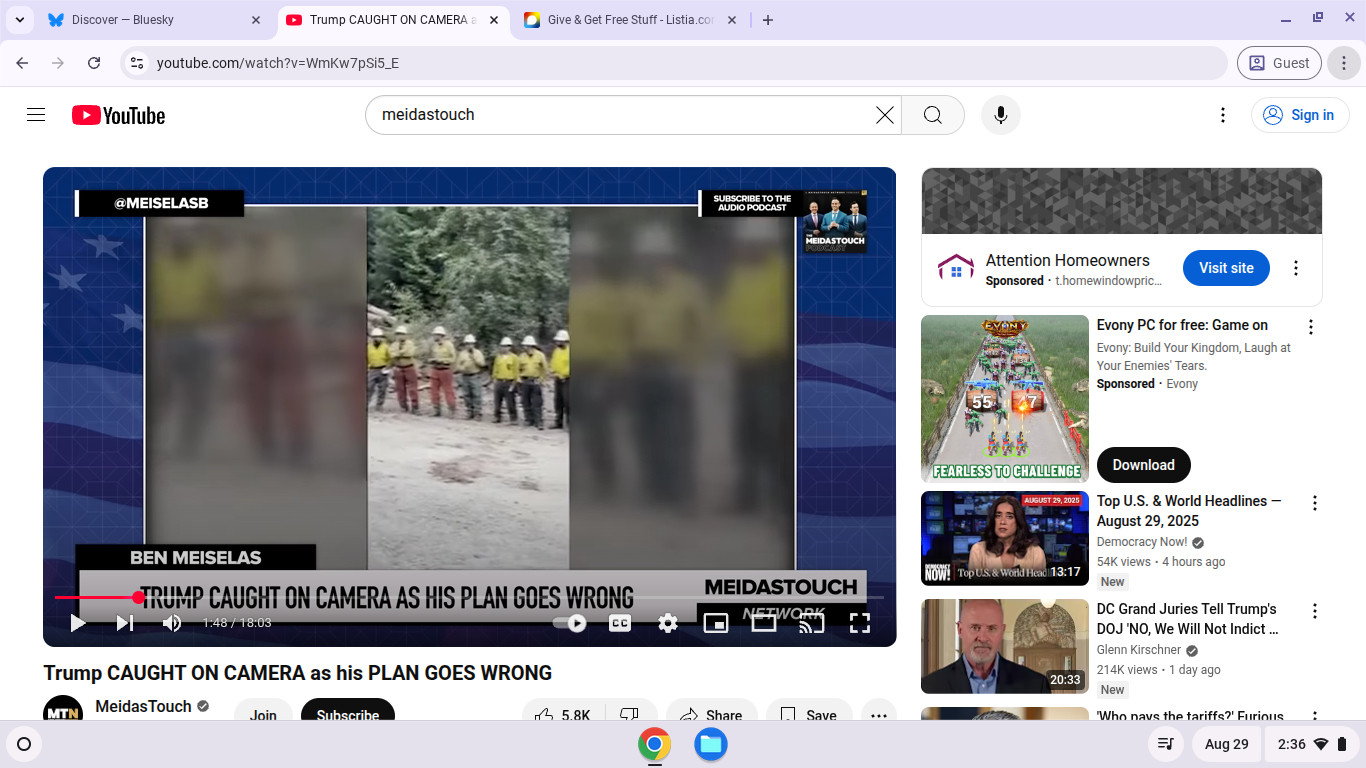Cast video to a TV

click(812, 623)
